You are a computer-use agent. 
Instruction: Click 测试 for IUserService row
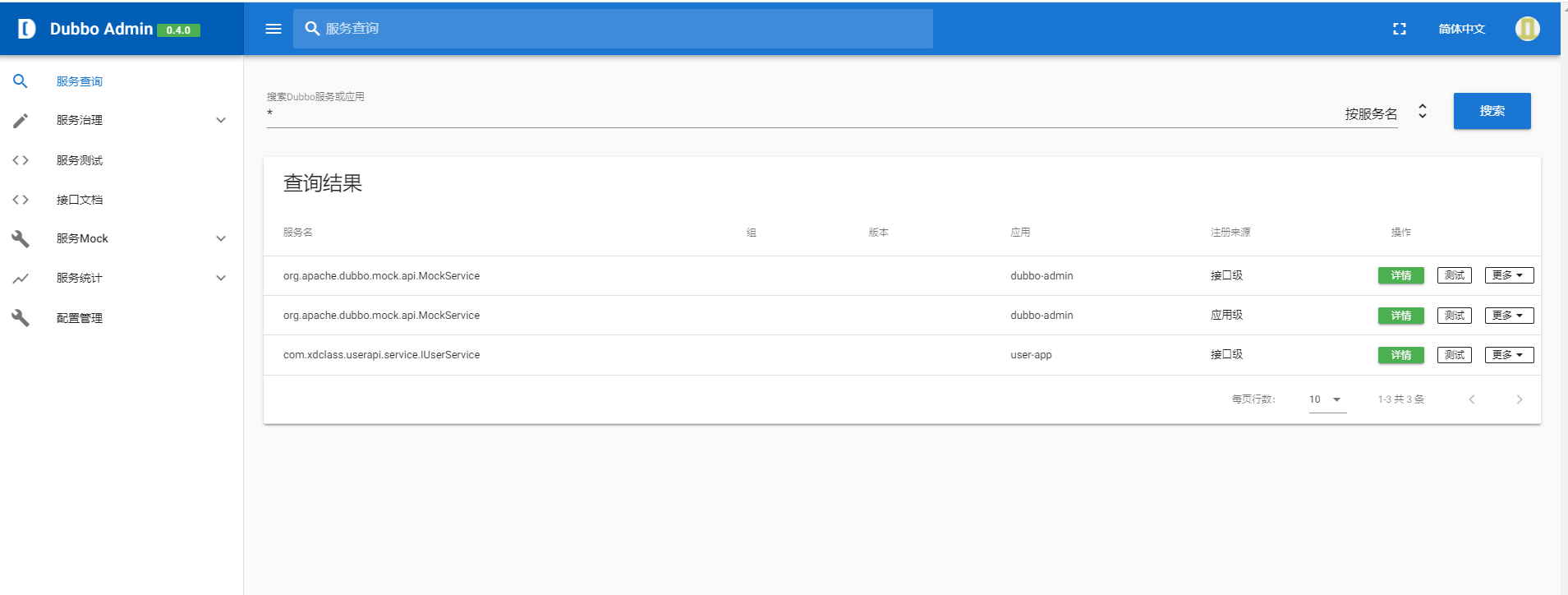(1455, 355)
